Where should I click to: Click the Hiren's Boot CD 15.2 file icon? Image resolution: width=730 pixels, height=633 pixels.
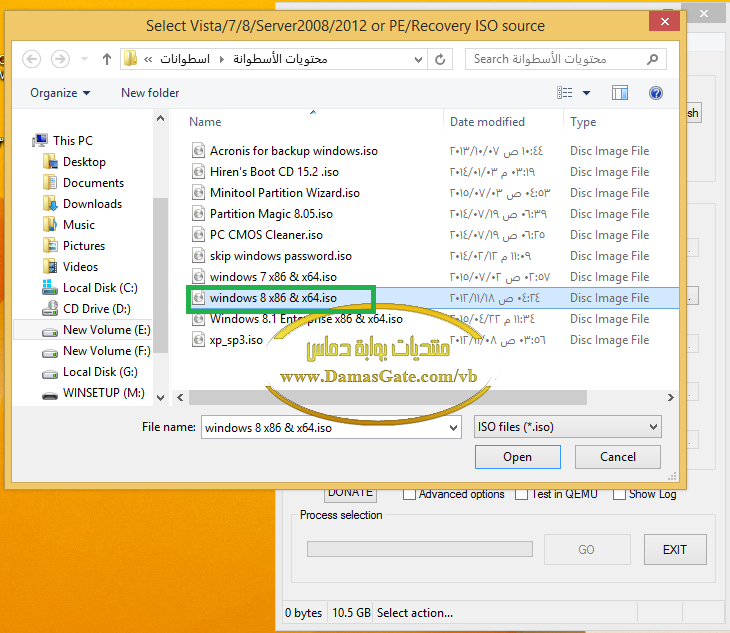coord(198,172)
